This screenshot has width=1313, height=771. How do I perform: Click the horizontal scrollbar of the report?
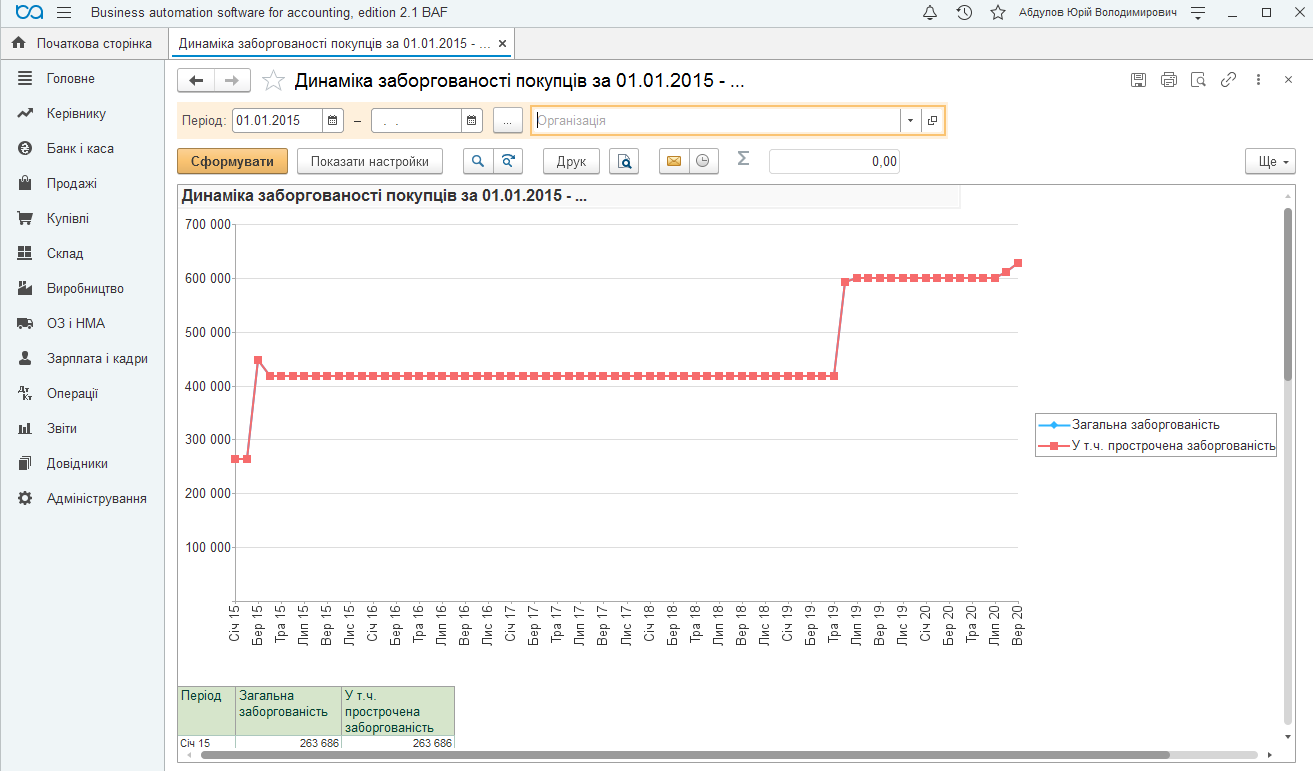pos(728,755)
